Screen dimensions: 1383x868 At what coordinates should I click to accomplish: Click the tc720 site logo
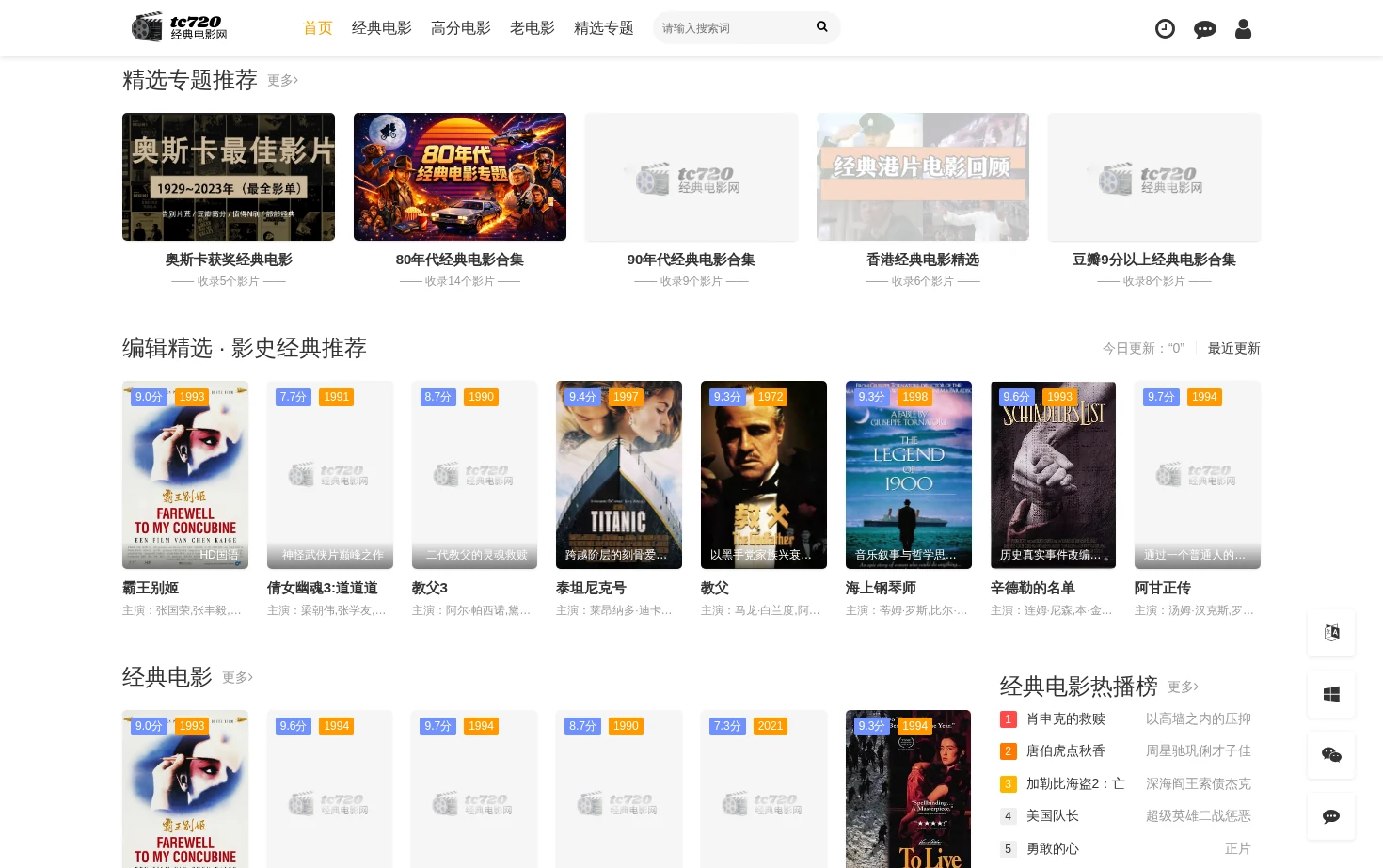click(180, 27)
